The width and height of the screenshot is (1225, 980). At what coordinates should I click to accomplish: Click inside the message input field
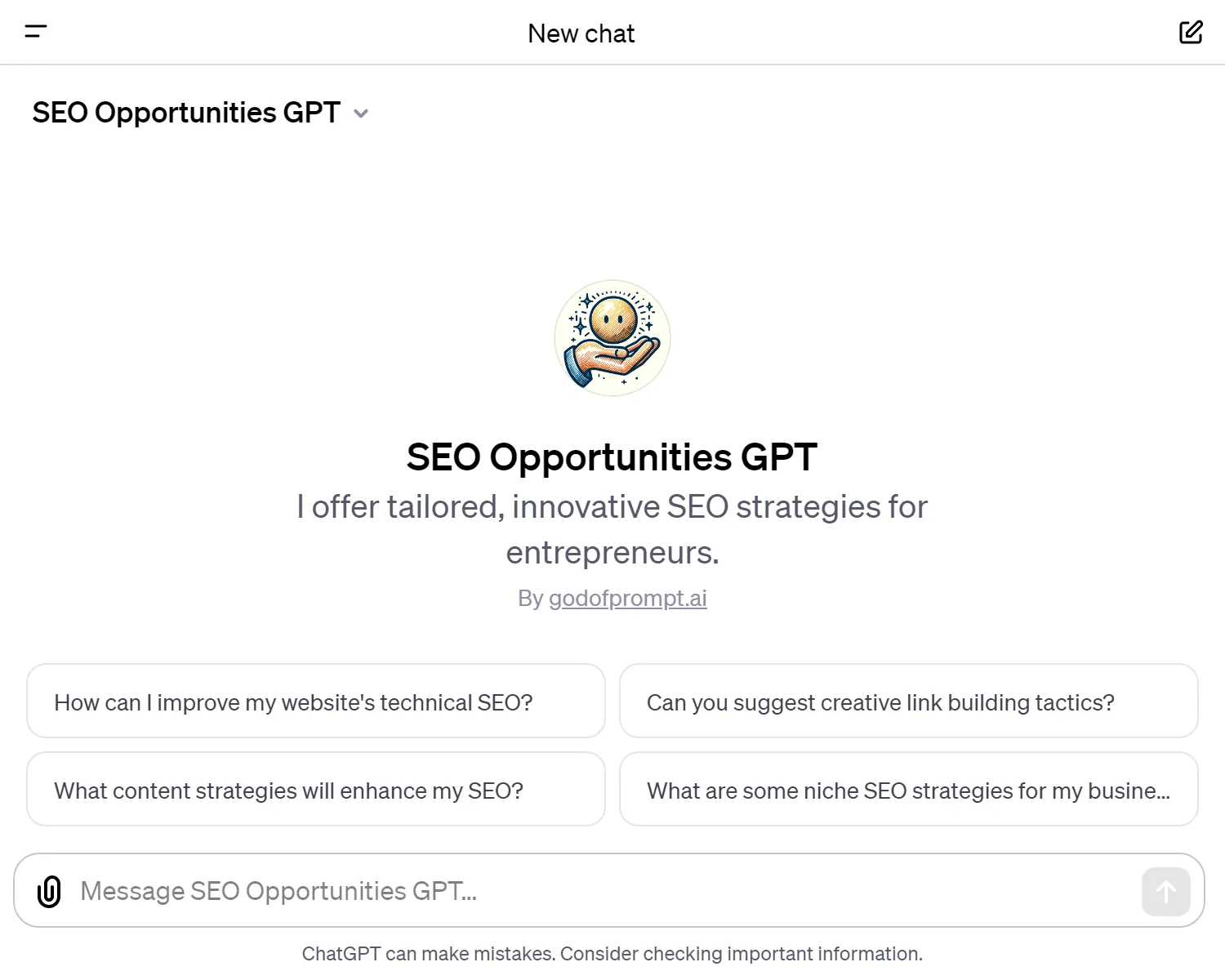490,891
